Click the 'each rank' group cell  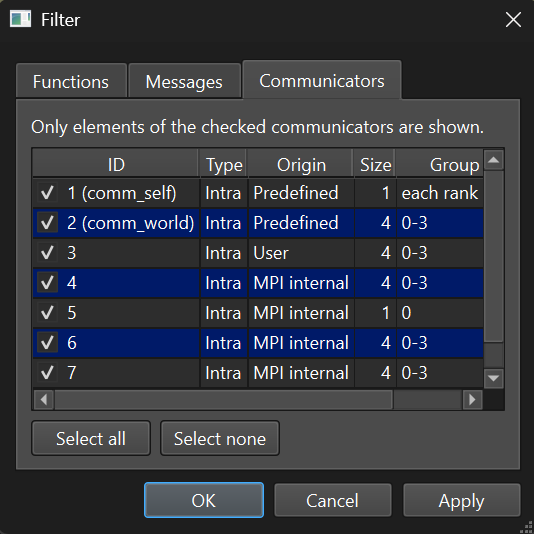coord(440,193)
